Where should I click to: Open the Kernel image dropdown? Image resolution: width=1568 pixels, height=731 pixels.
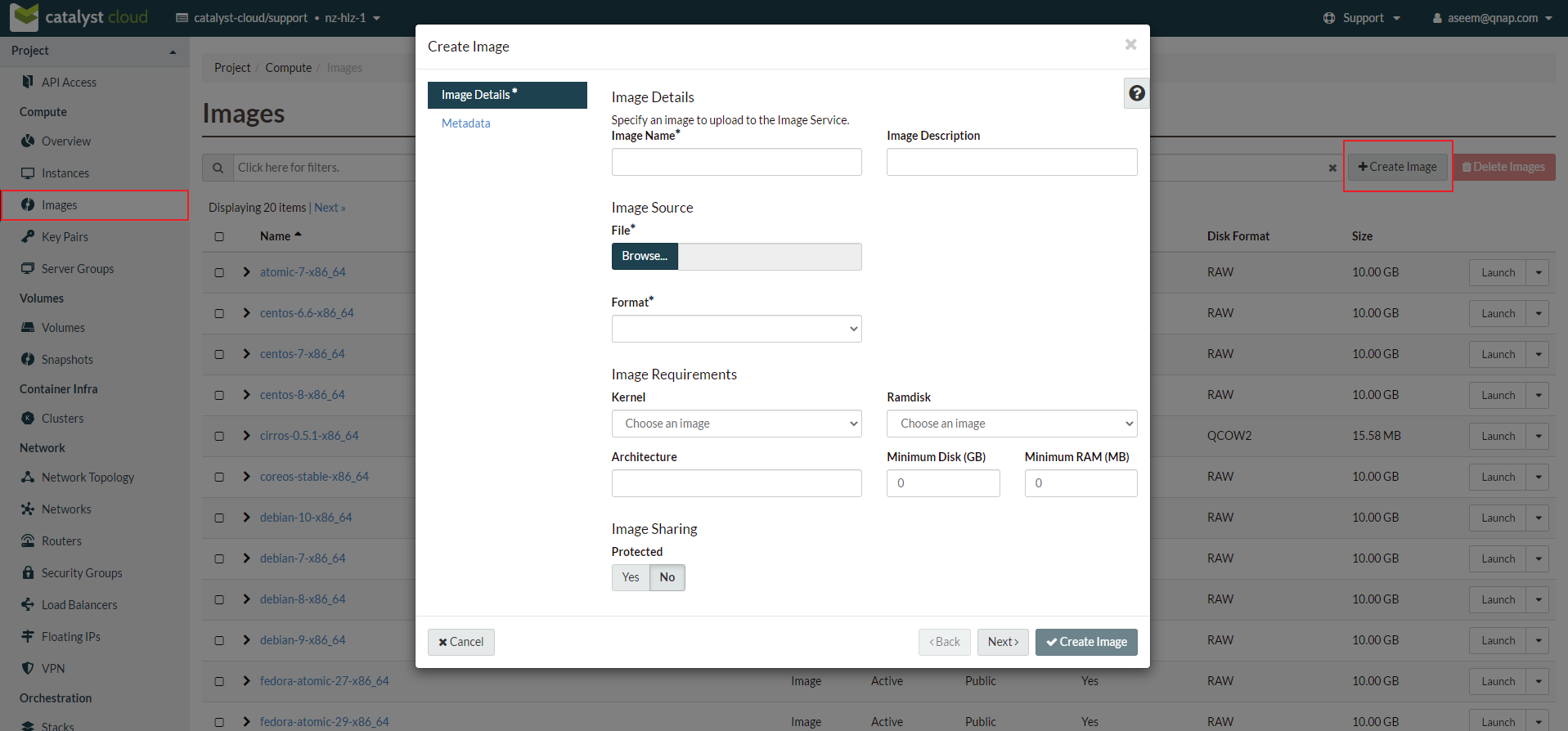(736, 424)
